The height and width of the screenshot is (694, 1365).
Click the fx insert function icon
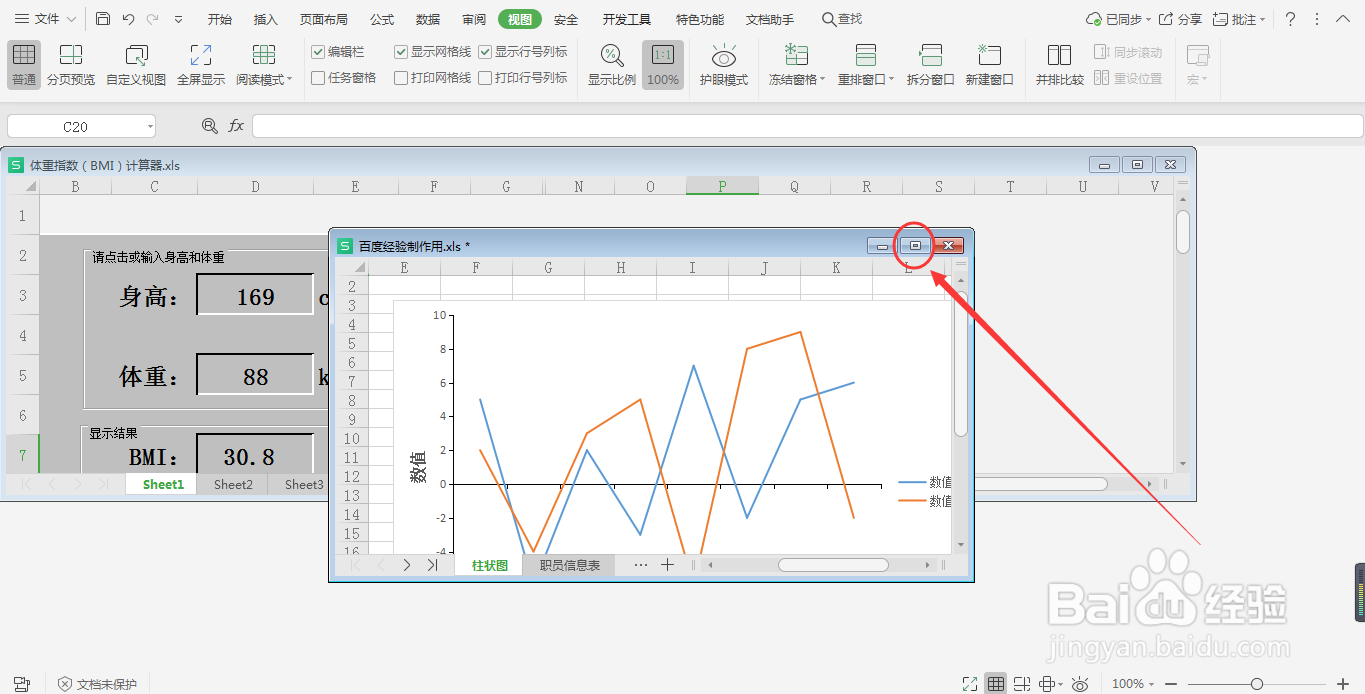coord(236,126)
